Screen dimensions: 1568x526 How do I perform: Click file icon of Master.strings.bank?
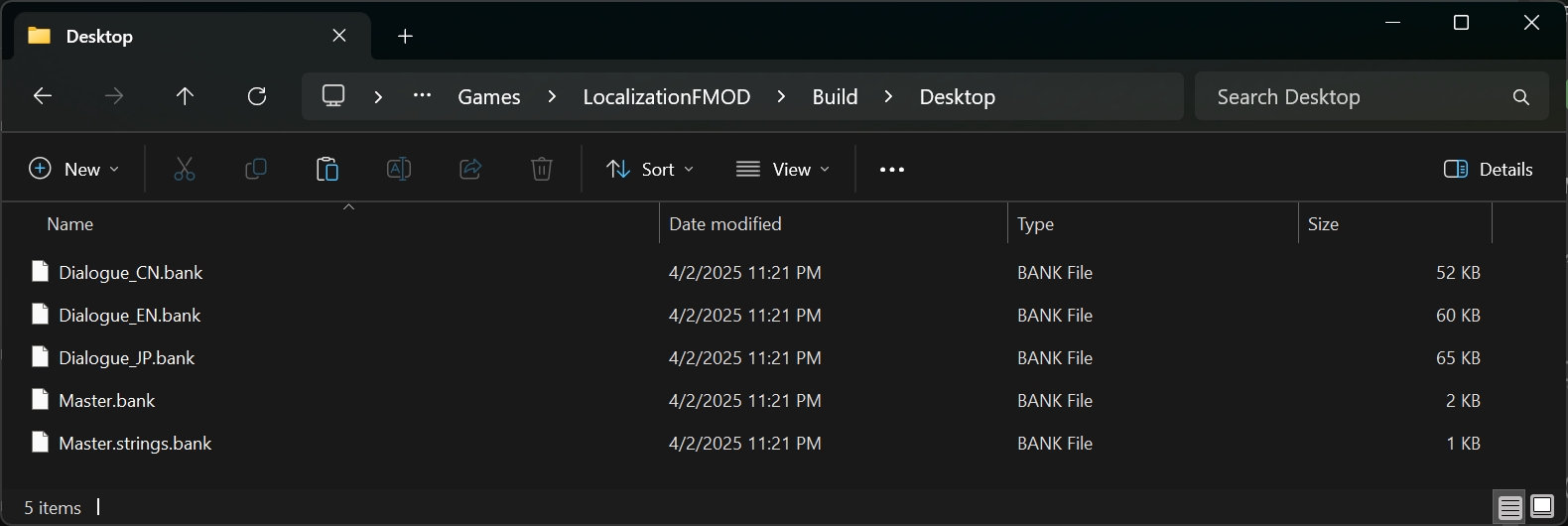coord(40,442)
